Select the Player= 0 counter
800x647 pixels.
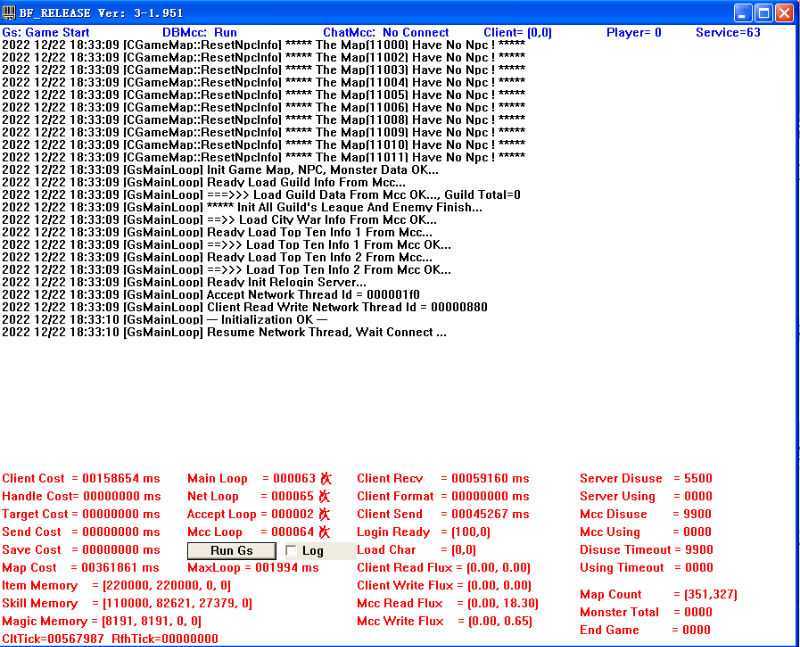pos(633,33)
